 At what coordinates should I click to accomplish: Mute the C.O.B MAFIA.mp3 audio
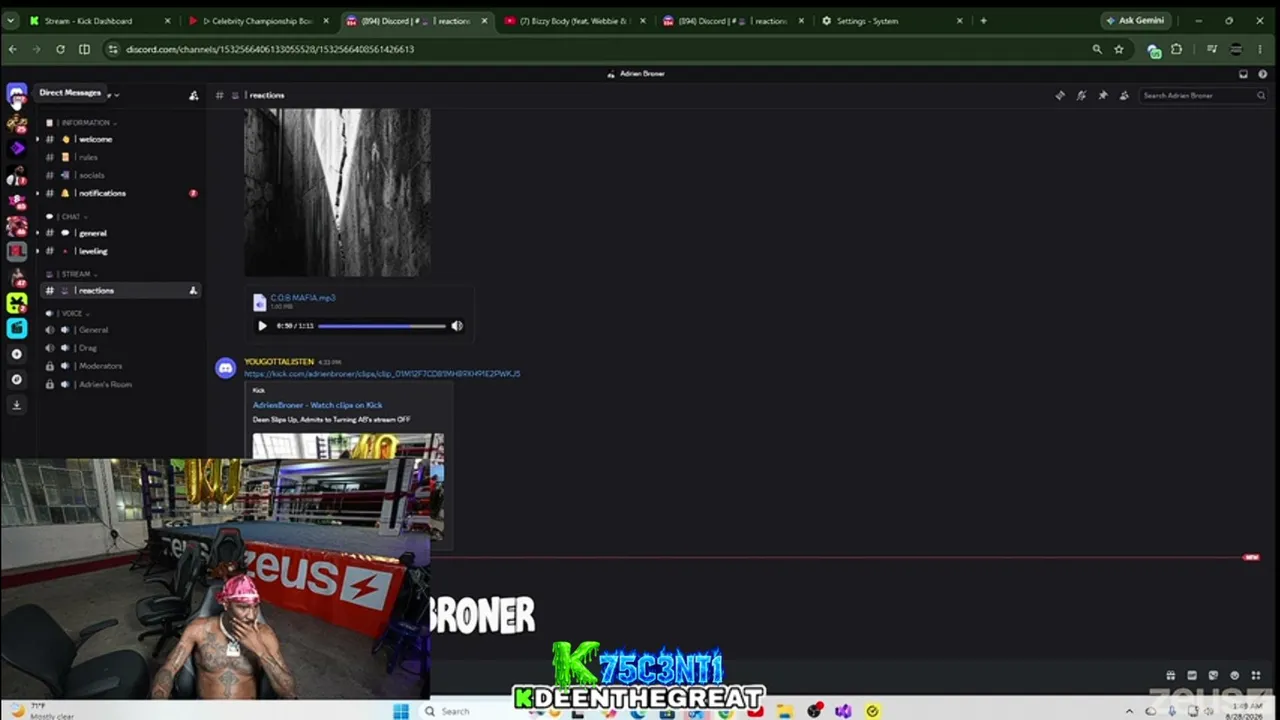(457, 326)
